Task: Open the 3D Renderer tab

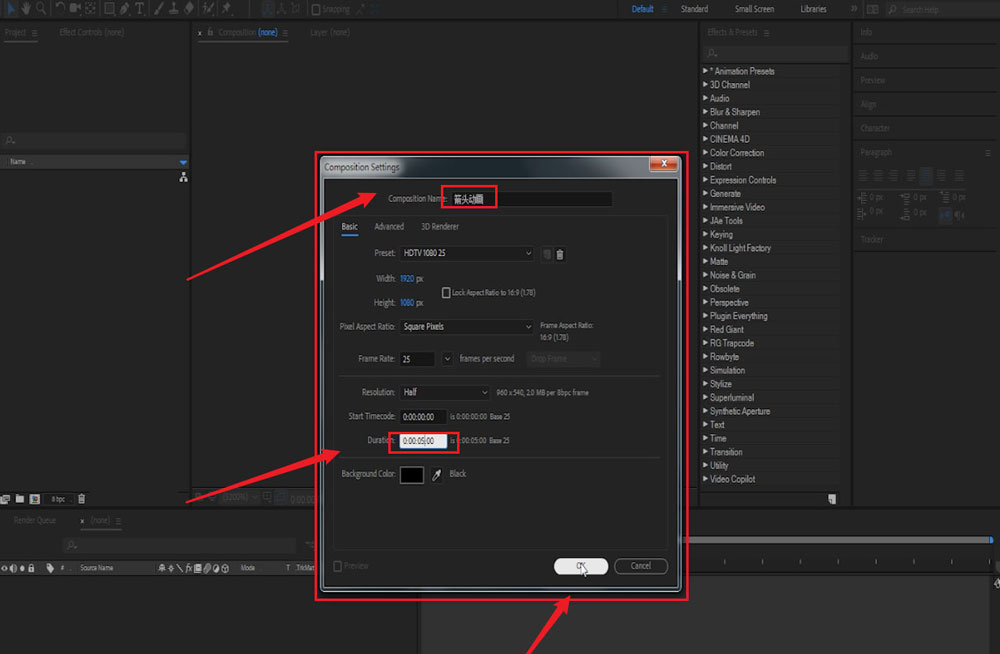Action: (x=439, y=227)
